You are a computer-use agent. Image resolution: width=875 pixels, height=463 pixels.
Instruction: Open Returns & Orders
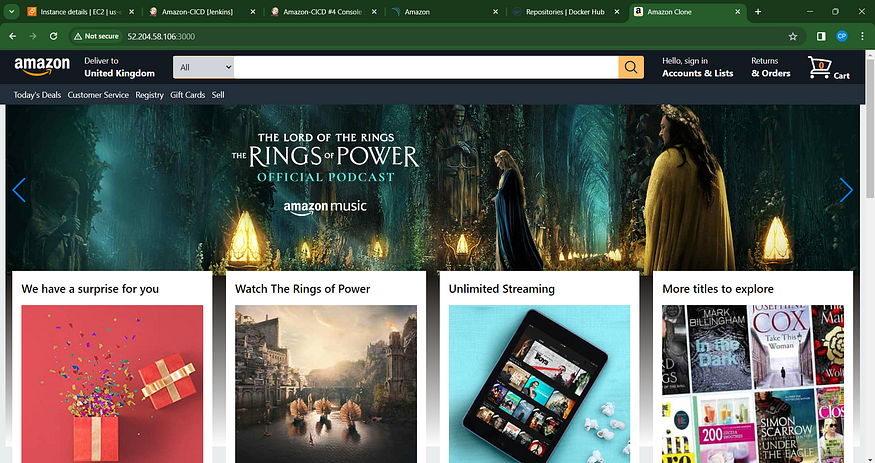point(771,67)
